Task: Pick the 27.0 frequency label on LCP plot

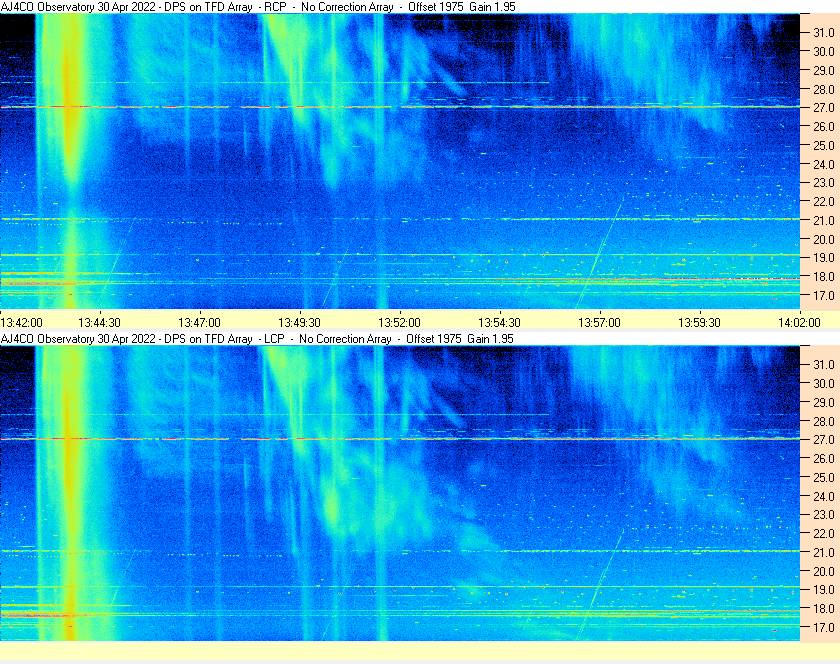Action: (824, 439)
